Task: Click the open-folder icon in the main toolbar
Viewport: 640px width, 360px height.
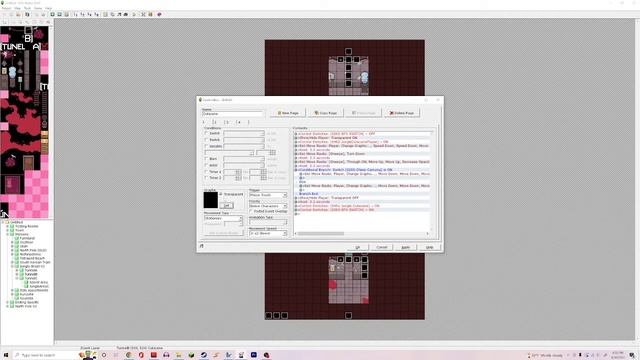Action: tap(18, 14)
